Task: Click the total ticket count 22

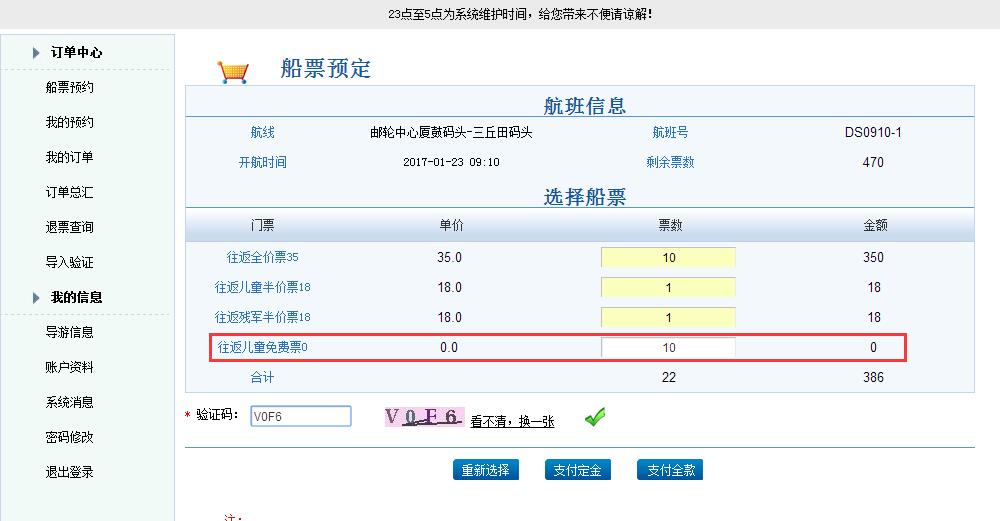Action: (668, 377)
